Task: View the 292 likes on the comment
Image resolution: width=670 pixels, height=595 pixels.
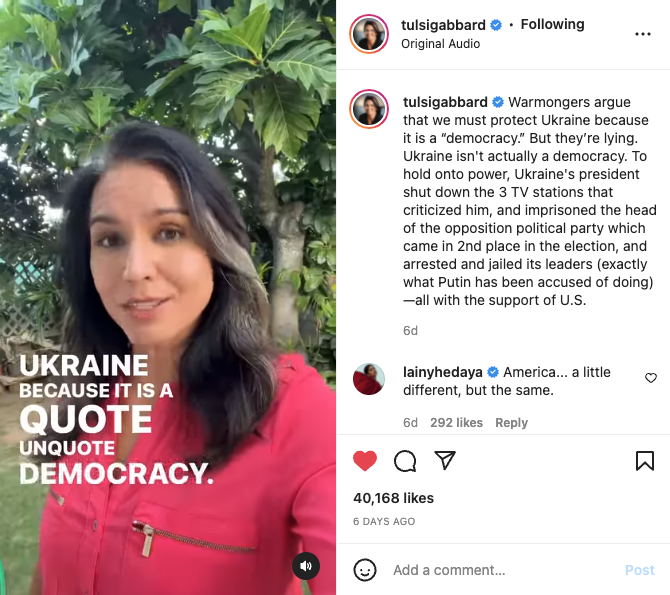Action: tap(456, 423)
